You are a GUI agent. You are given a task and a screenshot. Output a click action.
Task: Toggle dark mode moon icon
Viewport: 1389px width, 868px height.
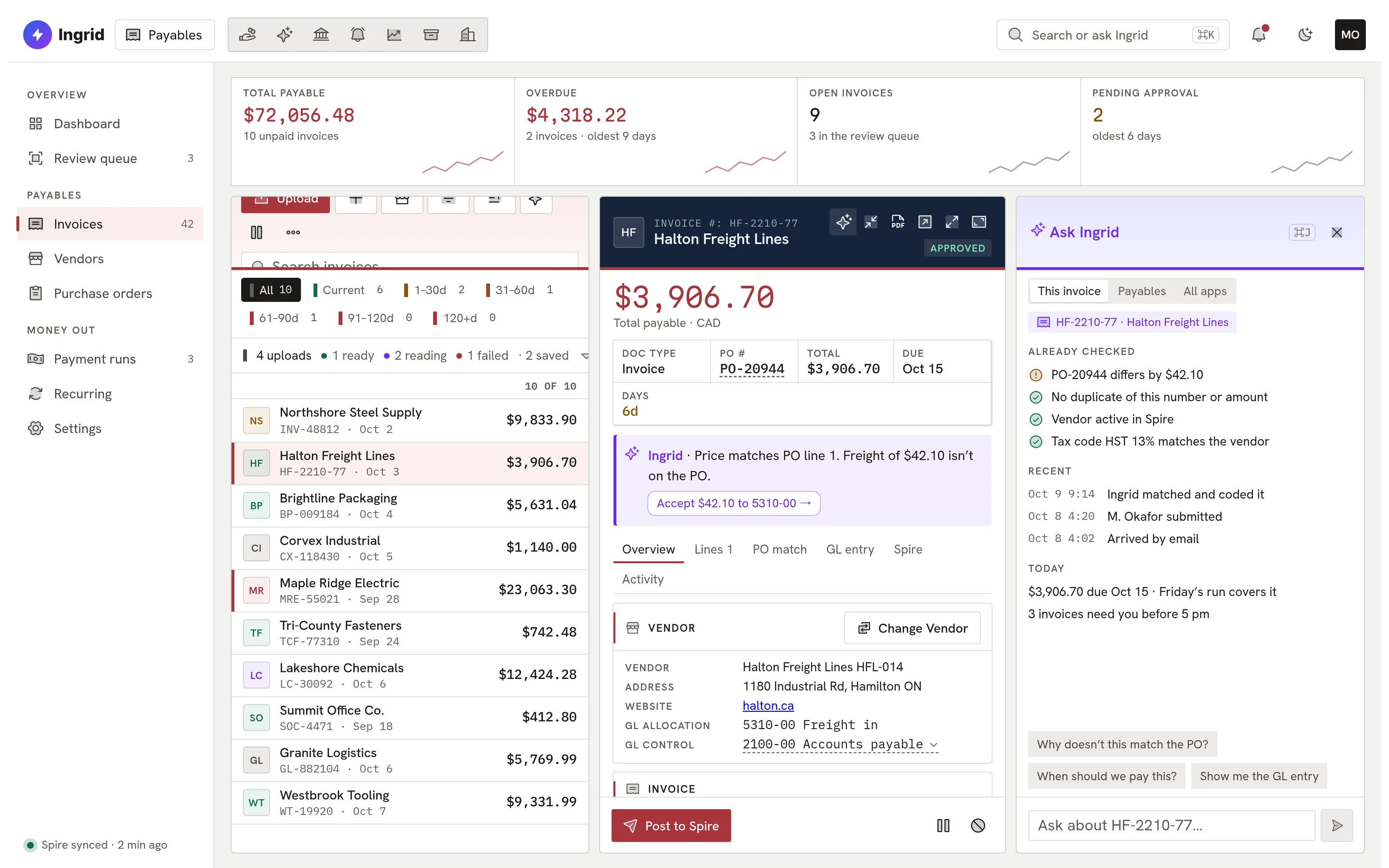pos(1305,34)
